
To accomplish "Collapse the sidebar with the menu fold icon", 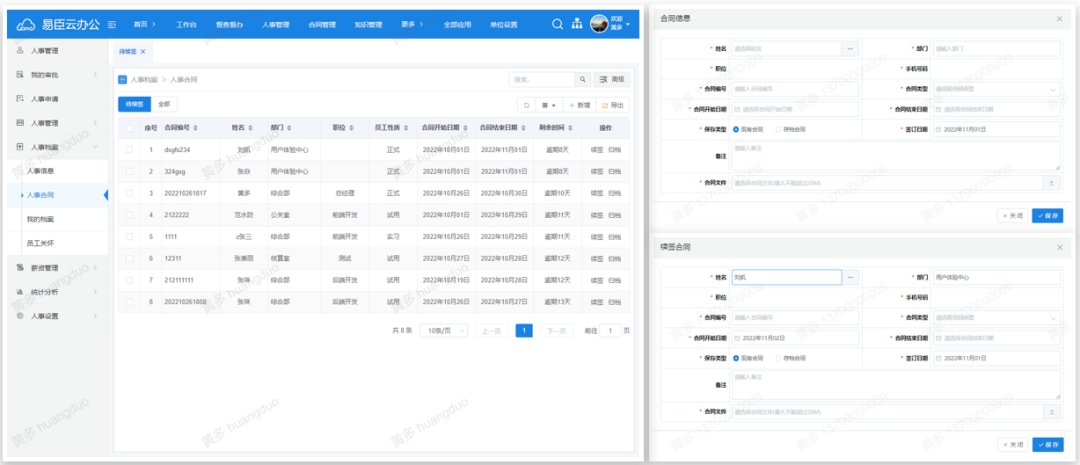I will (x=112, y=25).
